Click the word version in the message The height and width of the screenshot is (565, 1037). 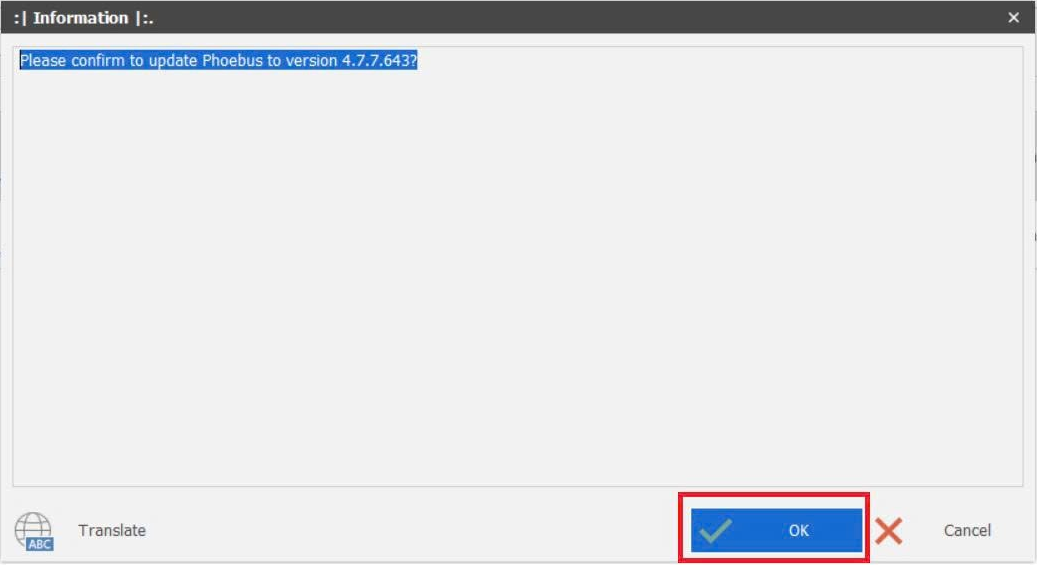[311, 60]
